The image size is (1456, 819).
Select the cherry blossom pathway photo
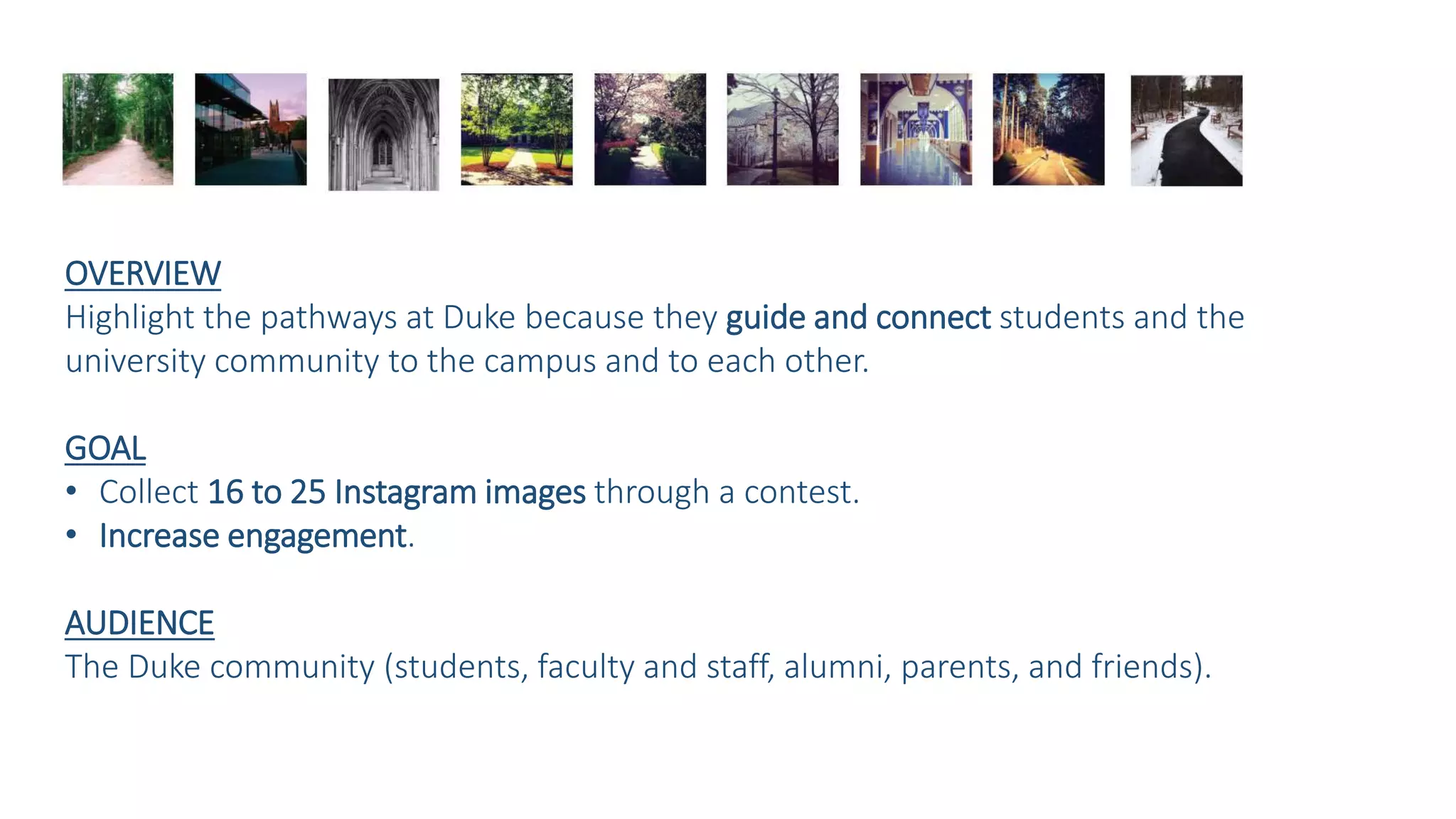point(650,129)
